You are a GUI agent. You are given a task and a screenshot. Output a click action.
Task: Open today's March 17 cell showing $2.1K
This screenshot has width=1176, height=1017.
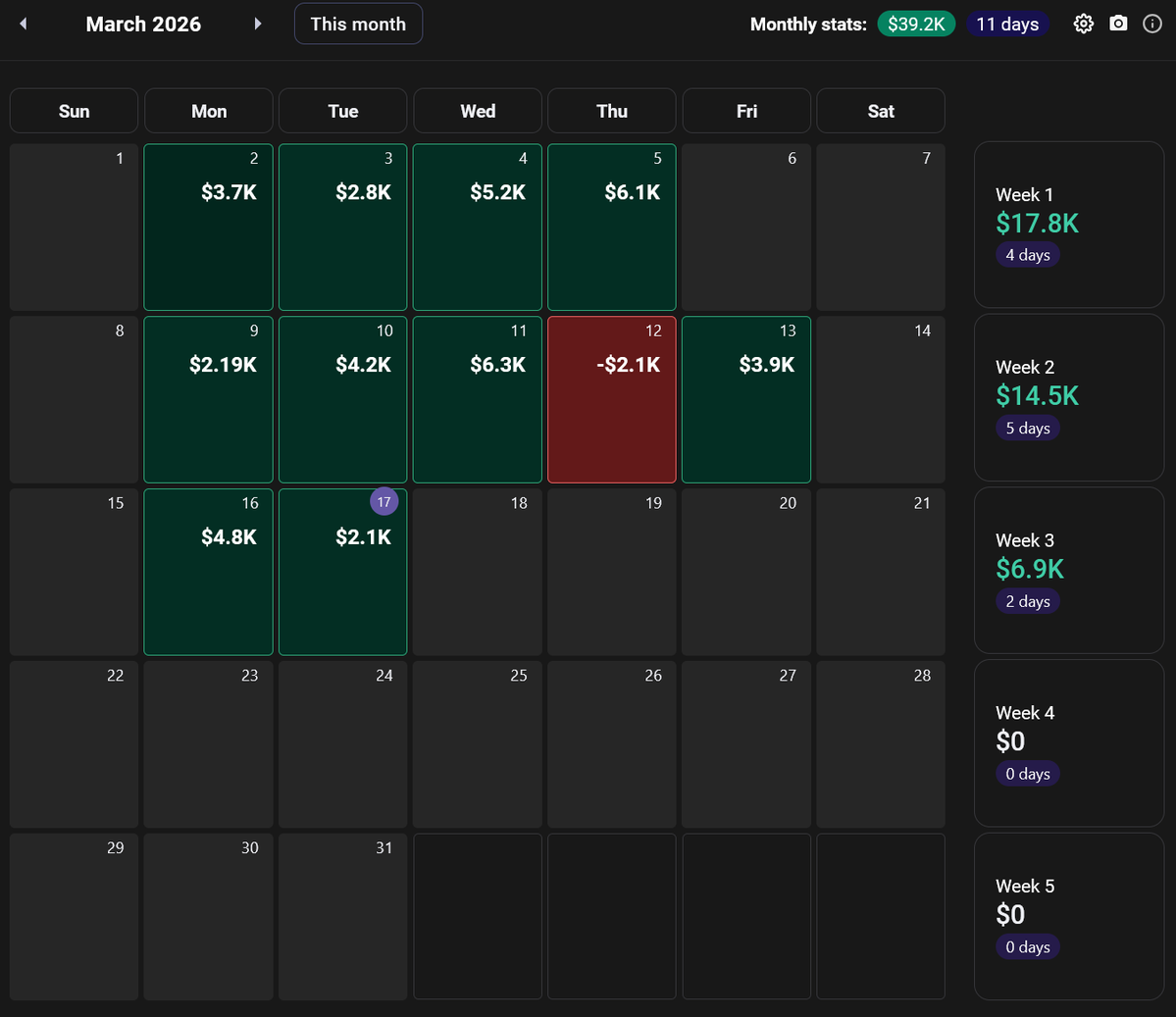[342, 573]
